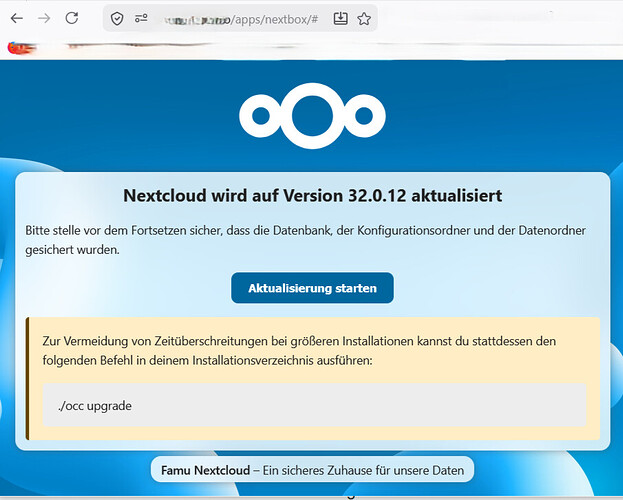
Task: Go back with the browser back arrow
Action: [17, 18]
